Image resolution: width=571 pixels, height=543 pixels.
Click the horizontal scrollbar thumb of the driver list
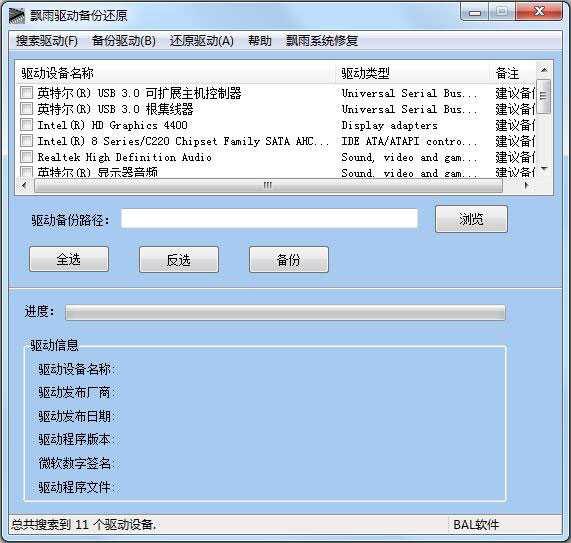click(x=268, y=186)
